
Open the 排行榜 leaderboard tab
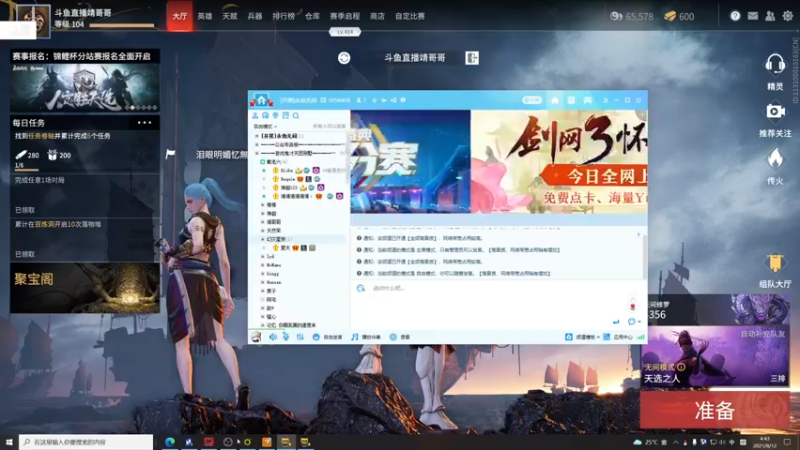pyautogui.click(x=284, y=16)
